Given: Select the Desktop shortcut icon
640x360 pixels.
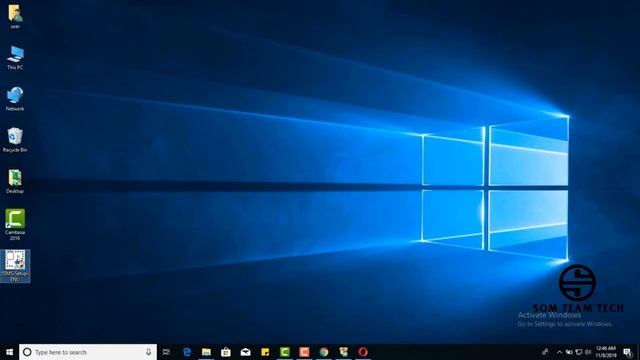Looking at the screenshot, I should pos(15,181).
